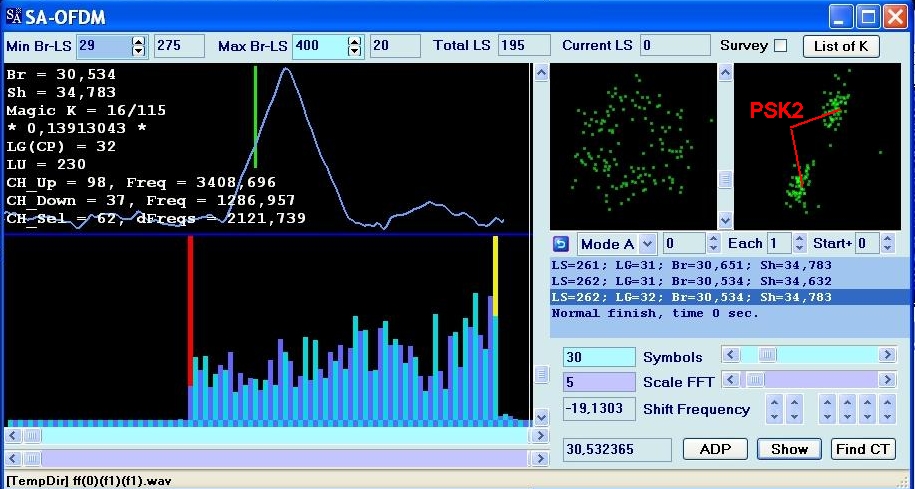Click the spectrum panel scrollbar down arrow
915x489 pixels.
tap(541, 417)
